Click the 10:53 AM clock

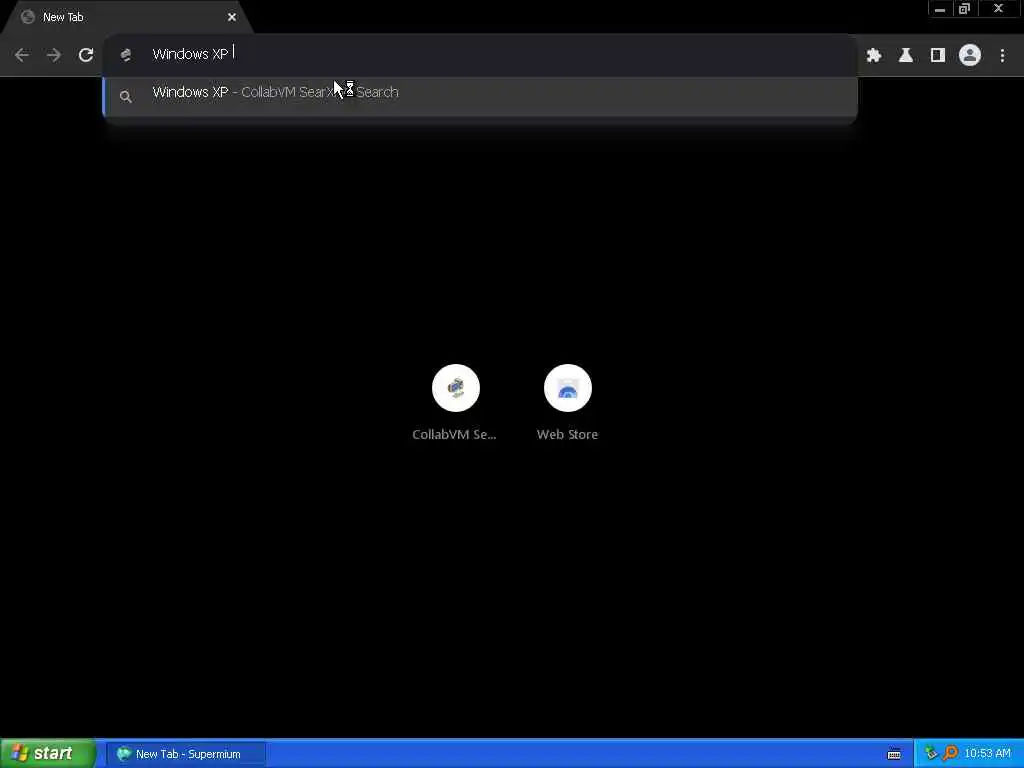[x=987, y=754]
